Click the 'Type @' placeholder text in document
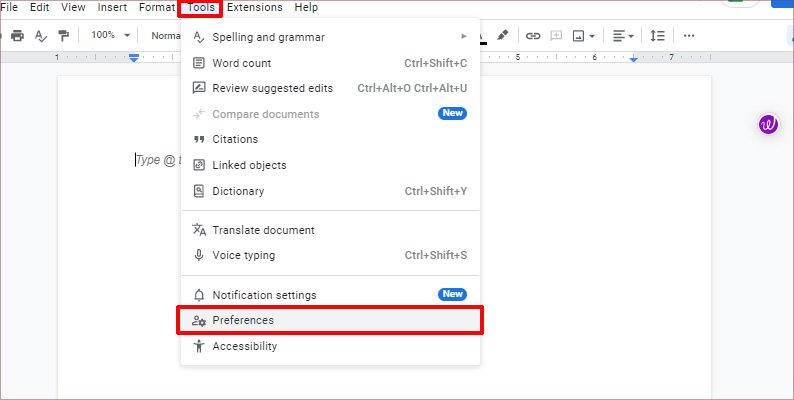The height and width of the screenshot is (400, 794). tap(156, 160)
